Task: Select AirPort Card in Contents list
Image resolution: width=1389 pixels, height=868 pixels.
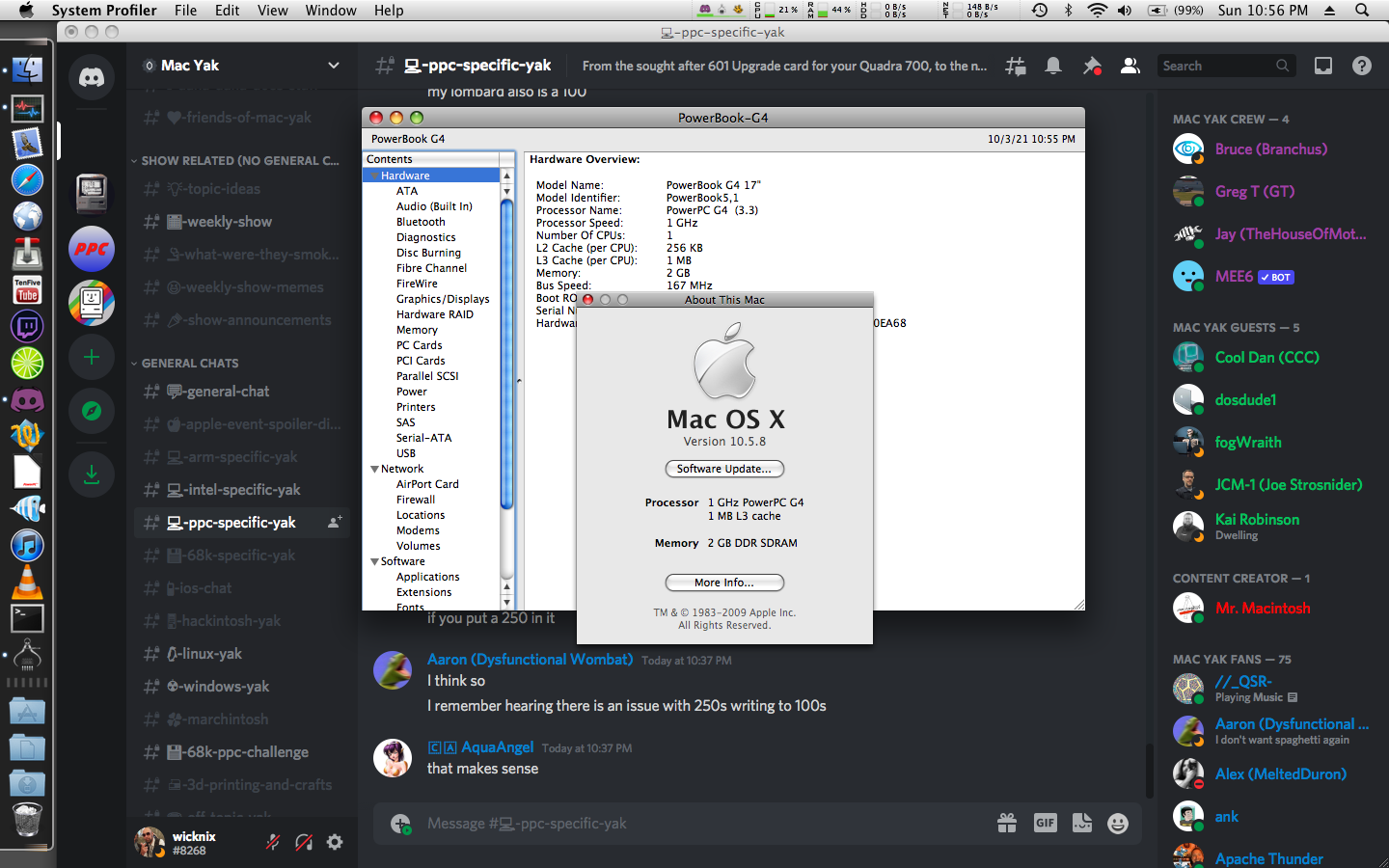Action: pos(427,484)
